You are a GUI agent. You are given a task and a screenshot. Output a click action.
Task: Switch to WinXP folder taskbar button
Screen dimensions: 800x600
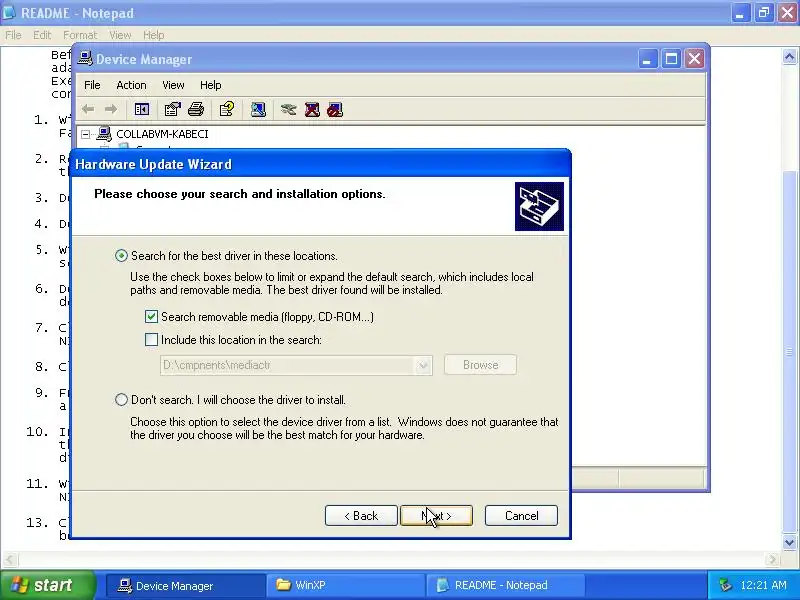click(x=345, y=585)
